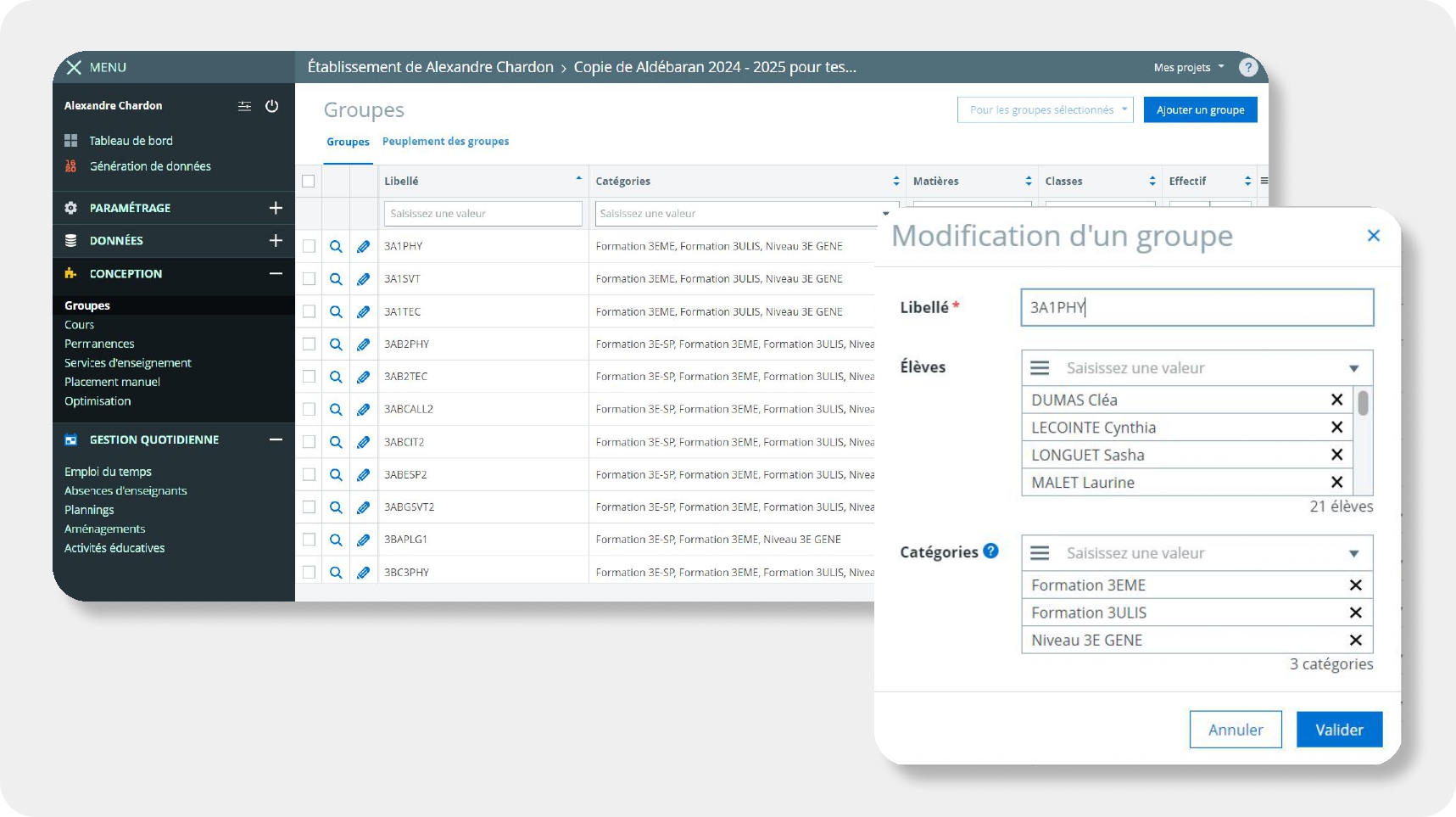Click edit pencil icon for 3A1SVT
The height and width of the screenshot is (817, 1456).
(363, 278)
